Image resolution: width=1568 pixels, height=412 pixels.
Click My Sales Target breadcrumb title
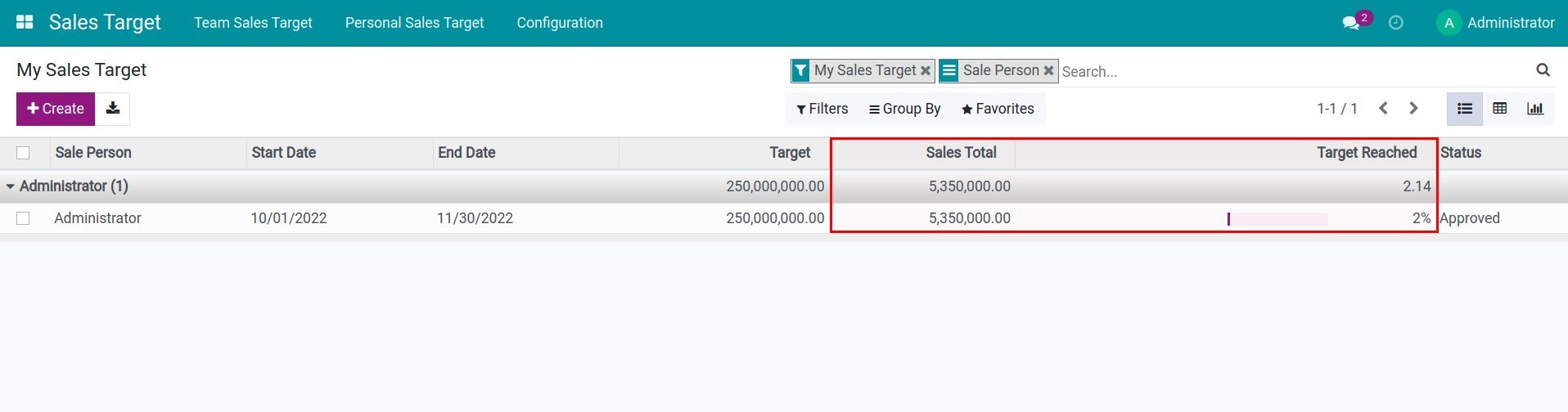81,70
